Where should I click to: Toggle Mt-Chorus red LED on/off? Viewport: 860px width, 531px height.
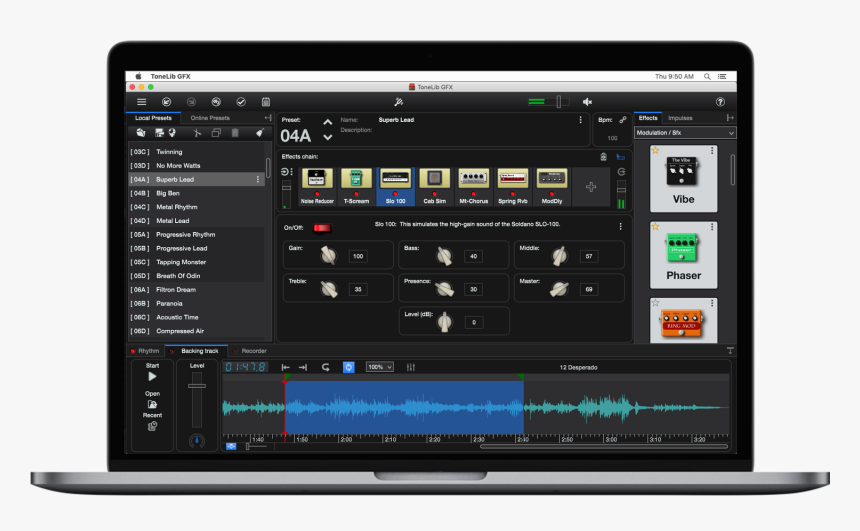pos(473,194)
